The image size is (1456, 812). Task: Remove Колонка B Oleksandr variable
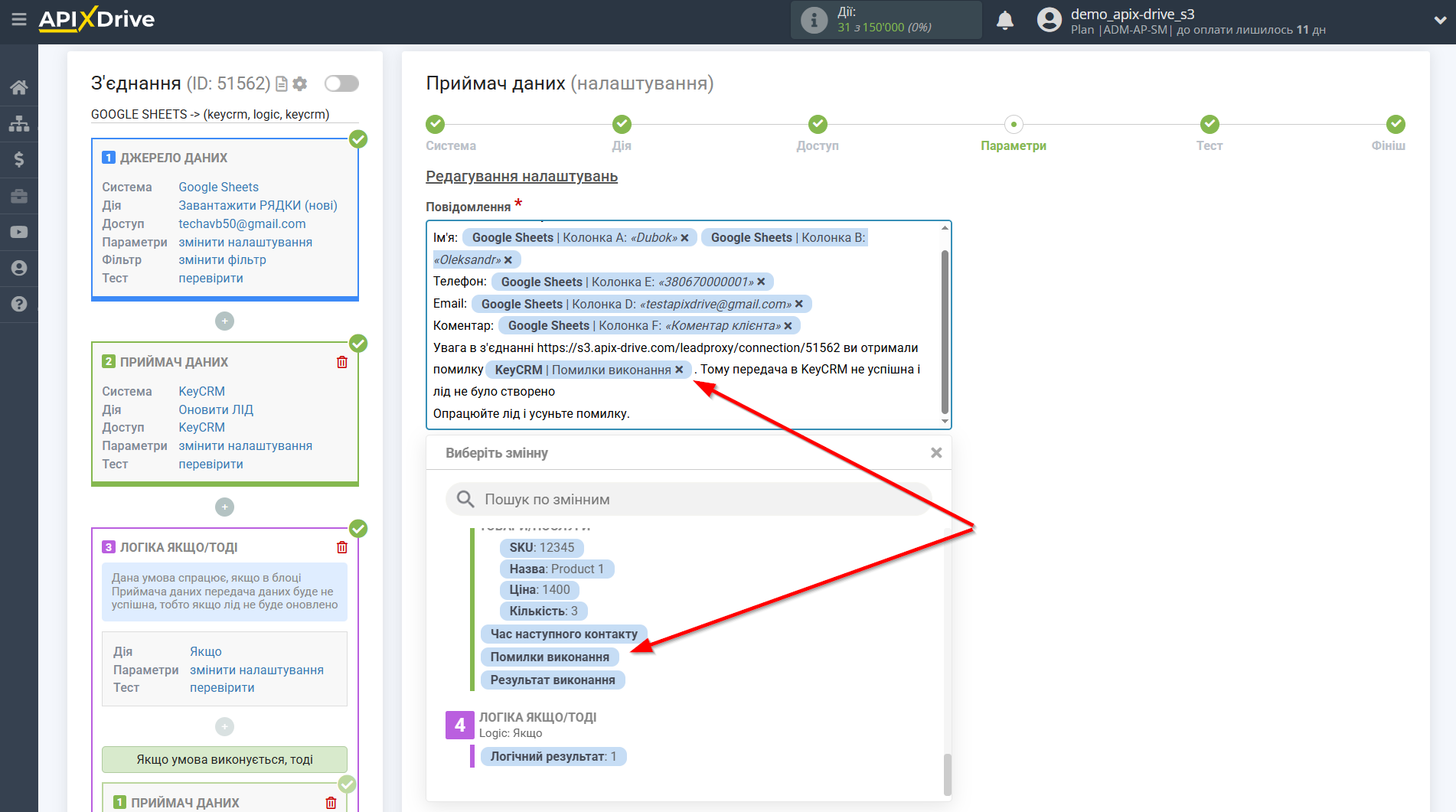(x=508, y=260)
